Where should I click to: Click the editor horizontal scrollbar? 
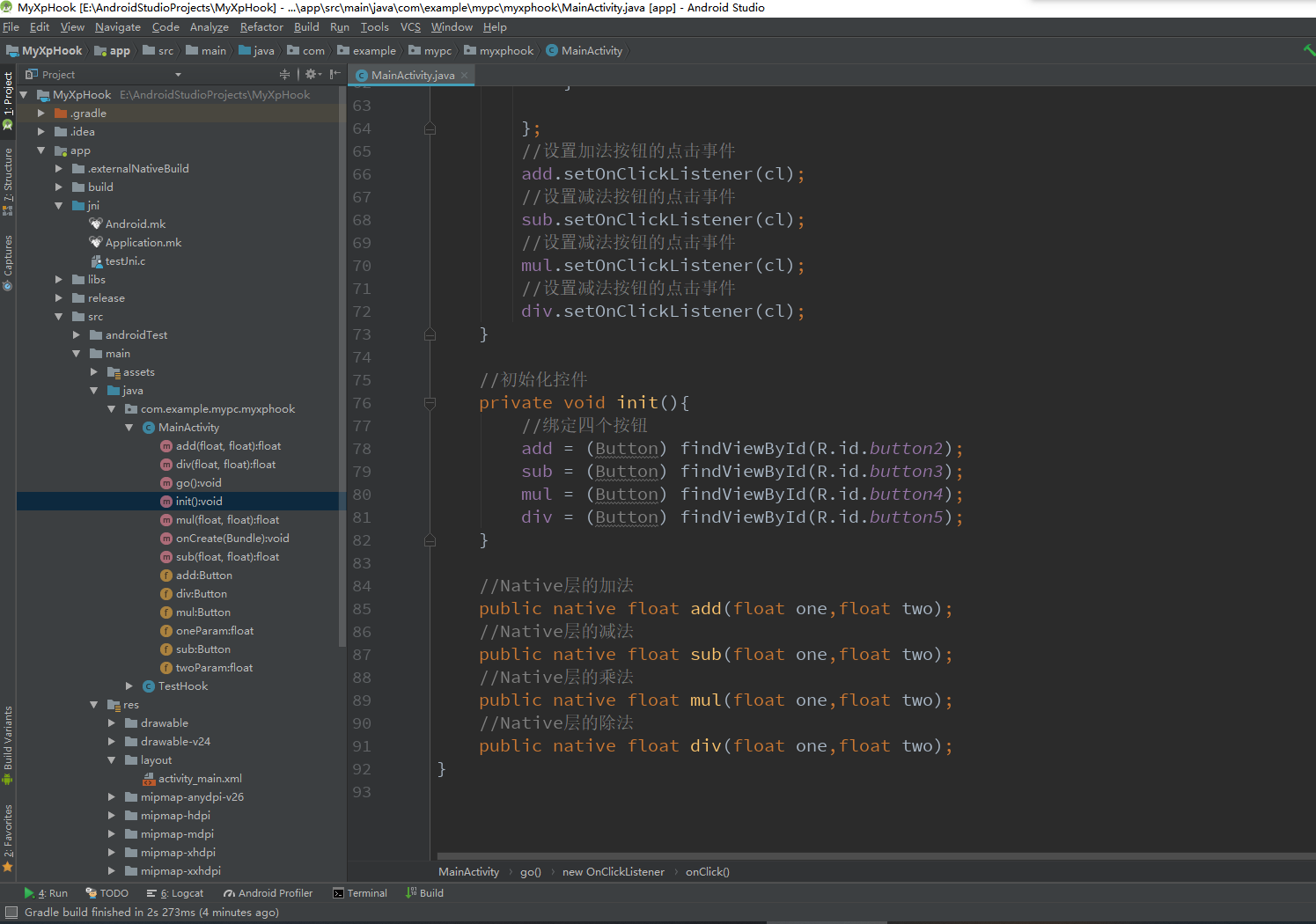point(876,855)
